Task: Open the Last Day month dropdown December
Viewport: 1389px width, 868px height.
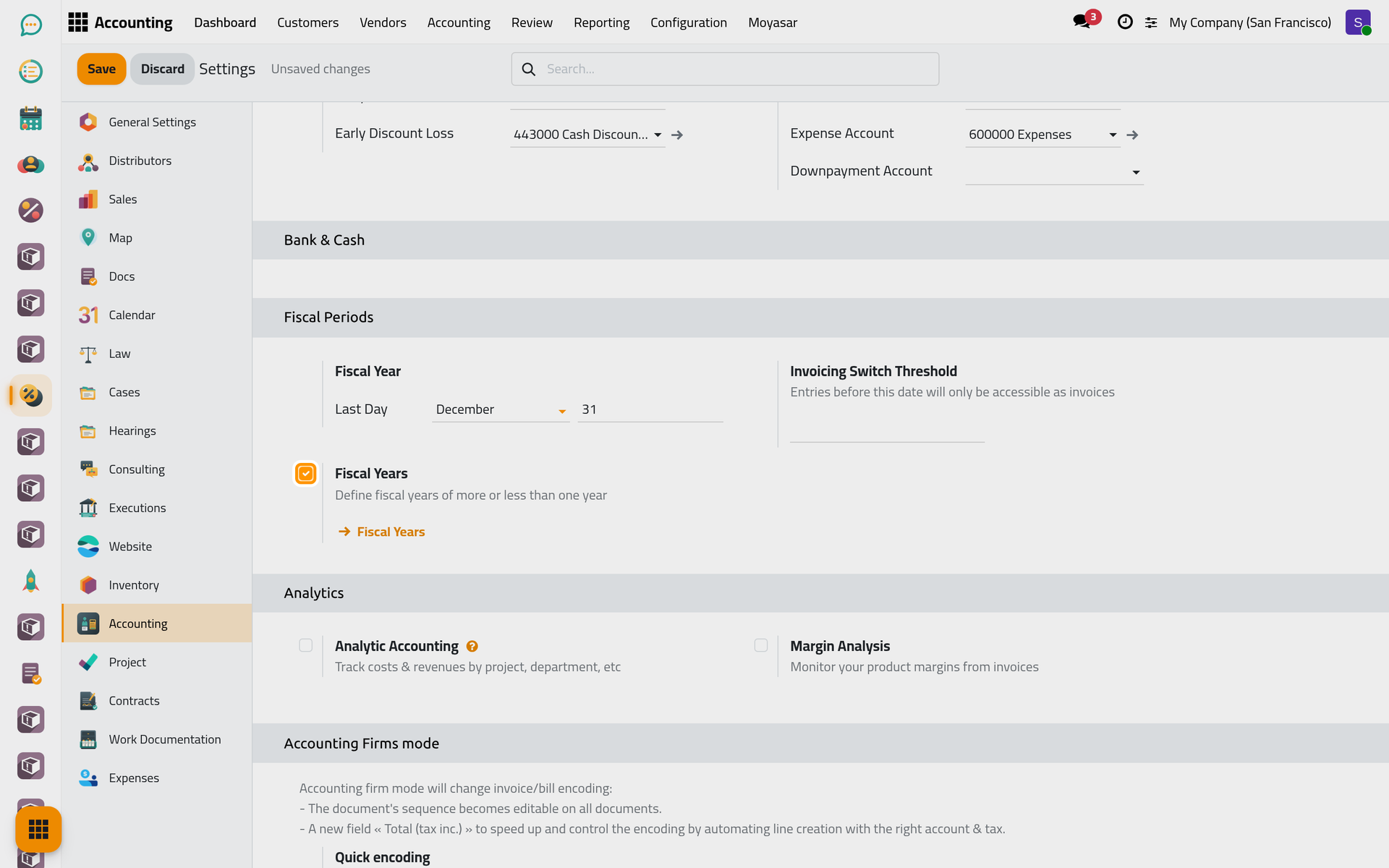Action: 501,409
